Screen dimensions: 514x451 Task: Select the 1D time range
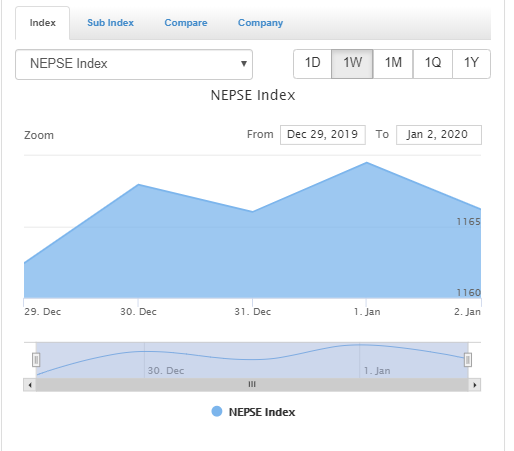pyautogui.click(x=313, y=64)
